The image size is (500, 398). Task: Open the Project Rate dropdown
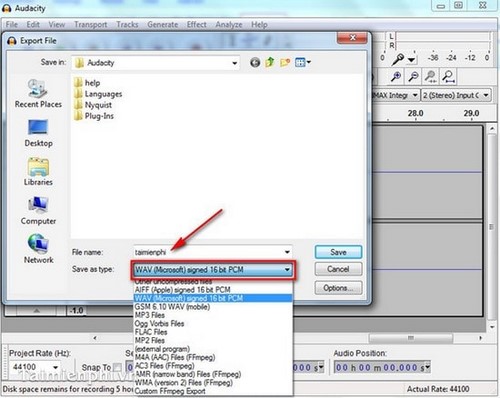click(55, 367)
